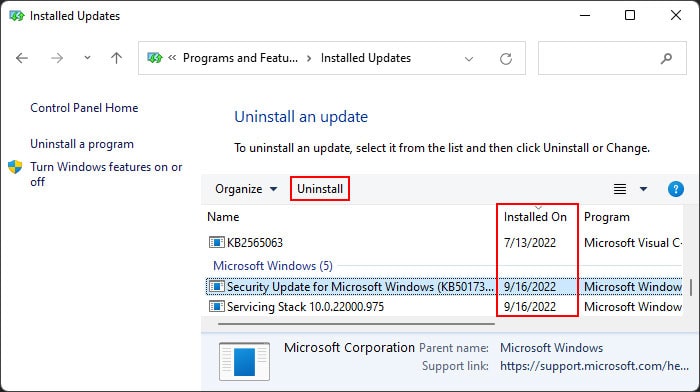
Task: Click the shield icon beside Windows features
Action: coord(15,167)
